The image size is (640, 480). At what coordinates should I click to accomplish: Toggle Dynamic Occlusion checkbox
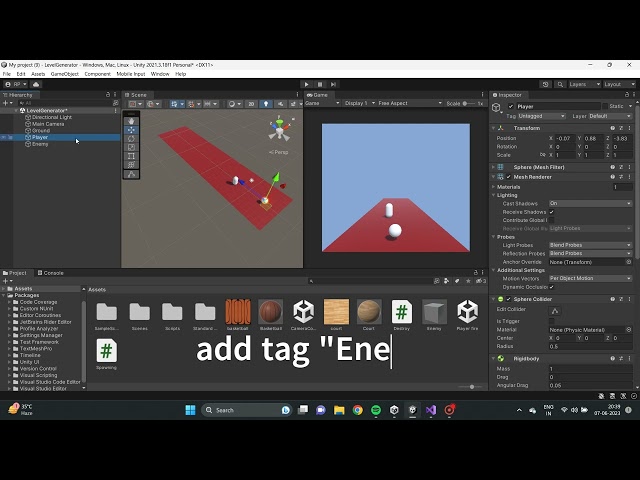(x=552, y=287)
